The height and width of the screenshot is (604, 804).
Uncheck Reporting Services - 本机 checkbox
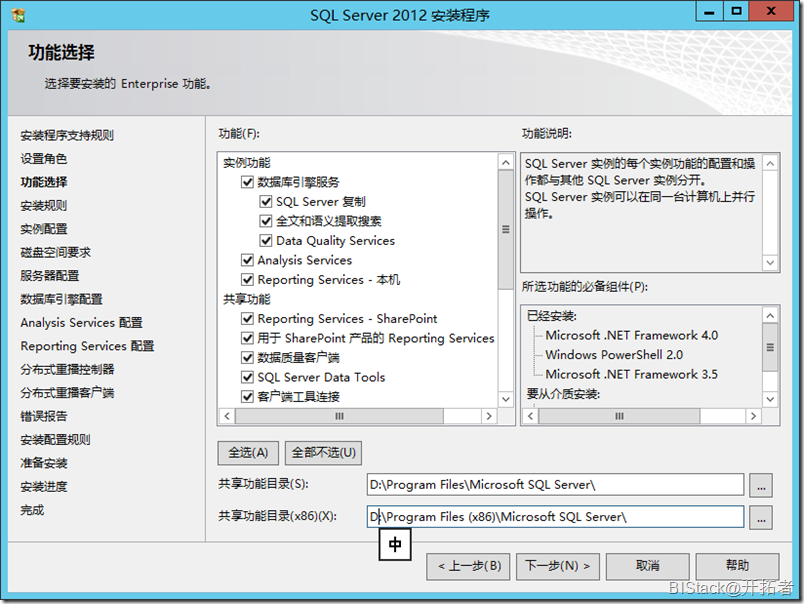click(x=247, y=279)
